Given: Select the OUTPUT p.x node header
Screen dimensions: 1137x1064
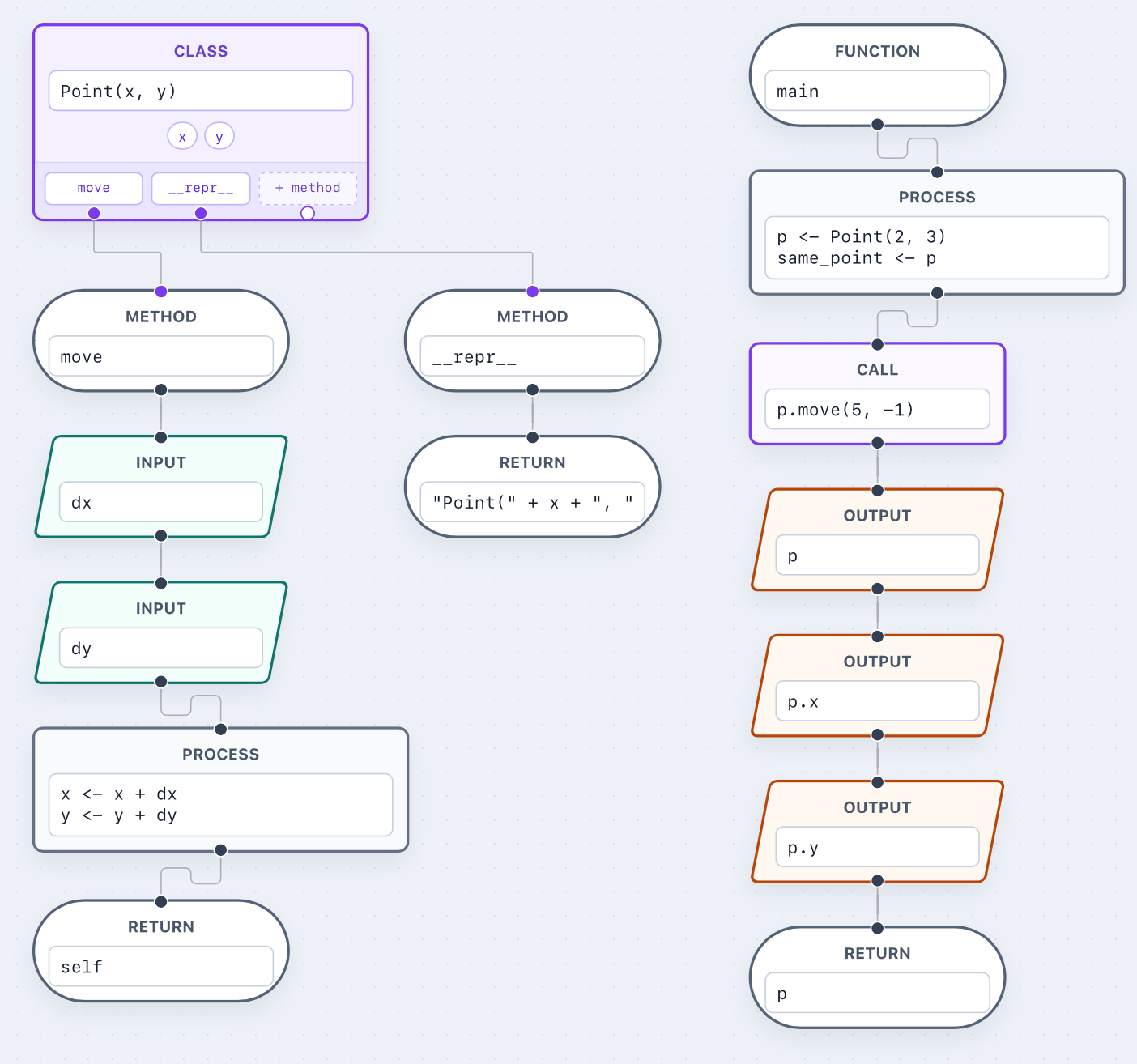Looking at the screenshot, I should coord(878,662).
